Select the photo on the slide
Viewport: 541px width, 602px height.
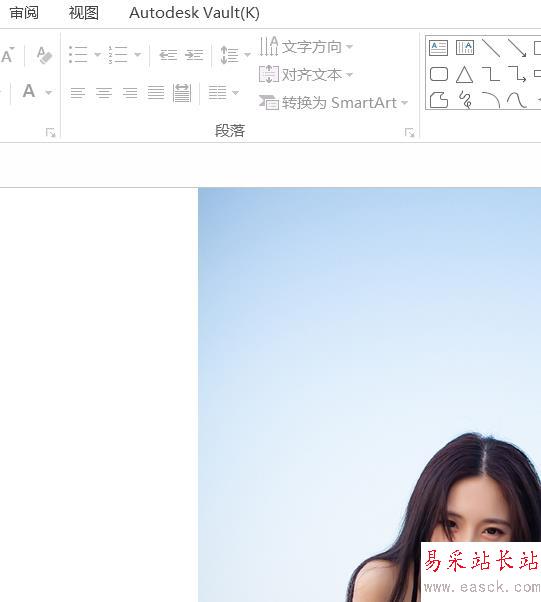pos(369,395)
